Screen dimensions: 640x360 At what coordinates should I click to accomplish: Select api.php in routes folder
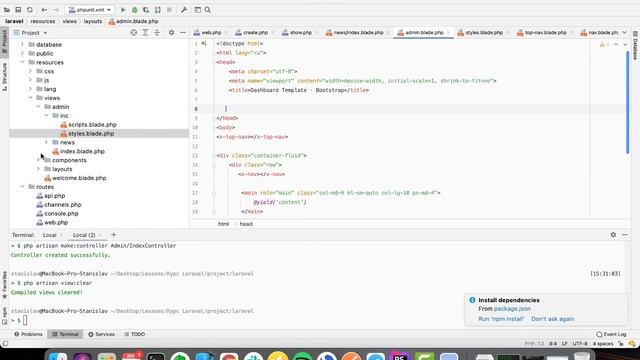[54, 196]
